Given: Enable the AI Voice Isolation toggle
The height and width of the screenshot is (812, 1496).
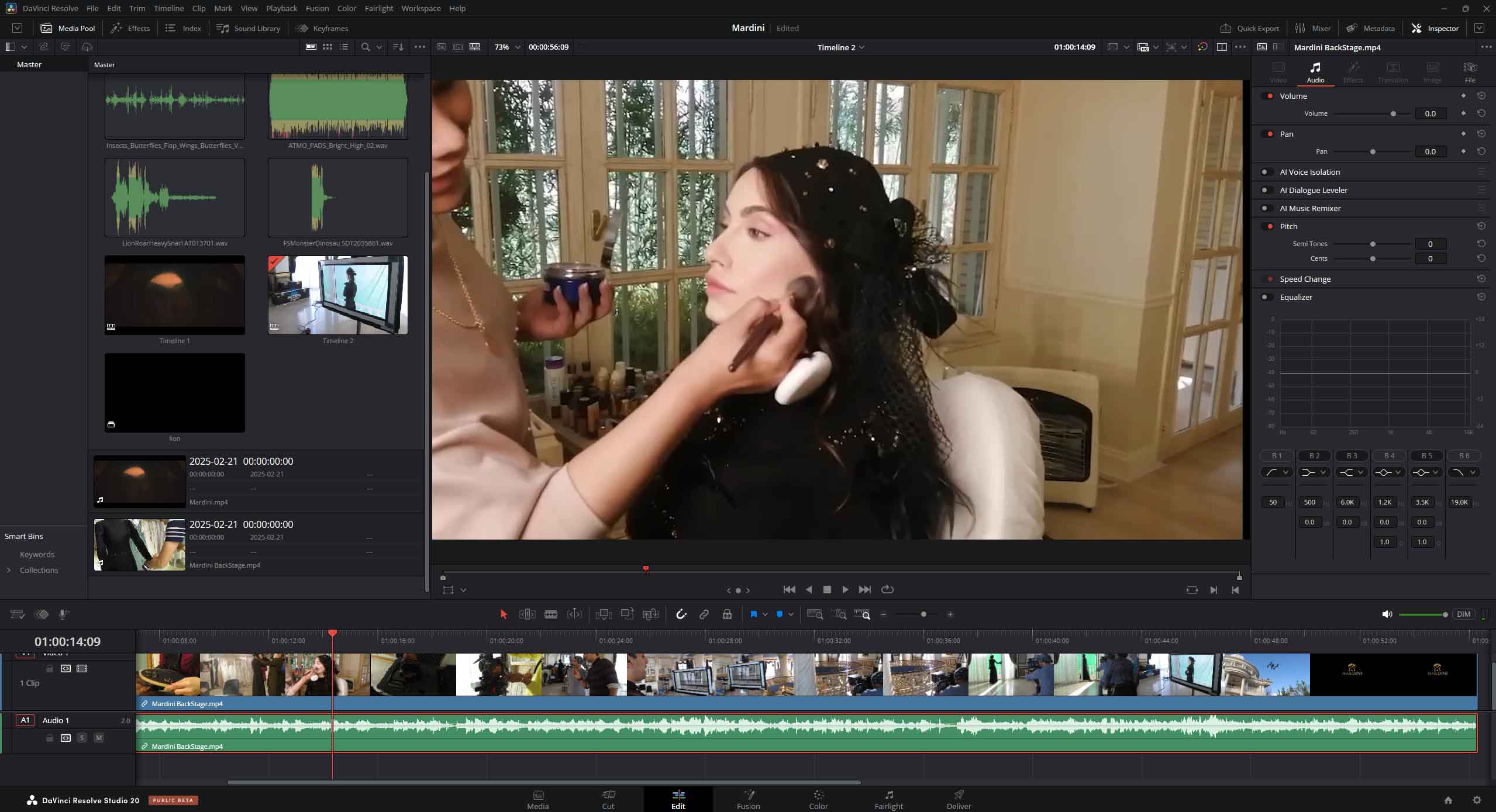Looking at the screenshot, I should pyautogui.click(x=1266, y=172).
